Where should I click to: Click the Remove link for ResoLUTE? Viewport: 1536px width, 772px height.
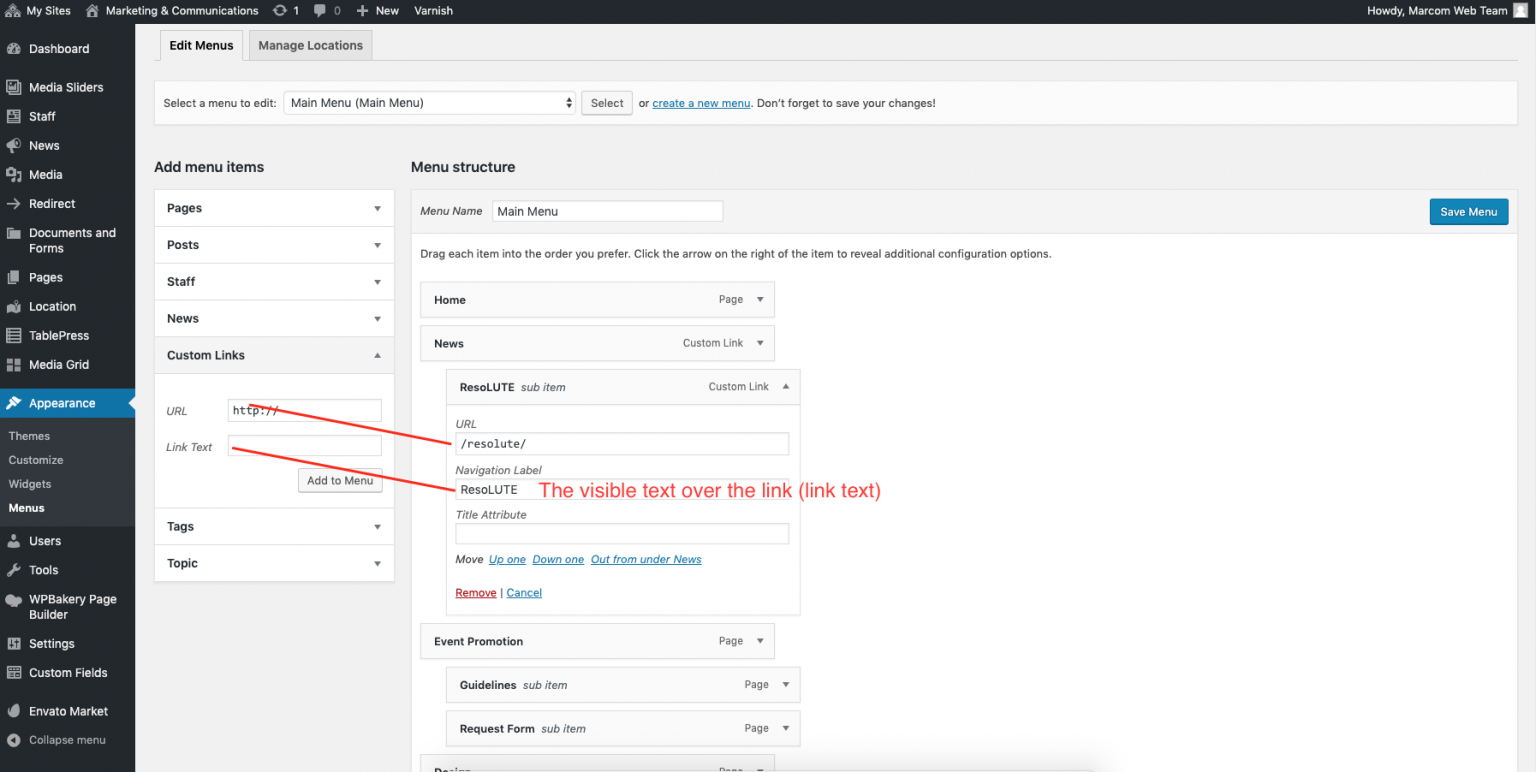pyautogui.click(x=475, y=593)
